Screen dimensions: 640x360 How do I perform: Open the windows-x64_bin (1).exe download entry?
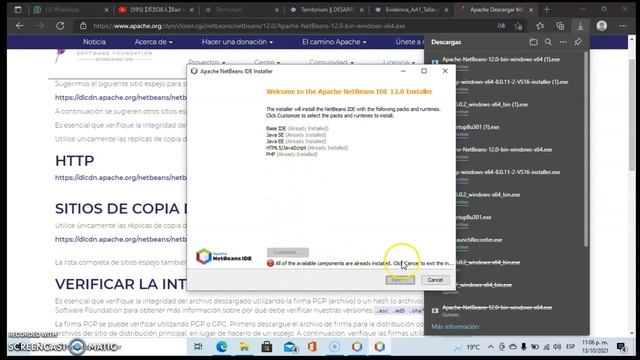point(492,104)
